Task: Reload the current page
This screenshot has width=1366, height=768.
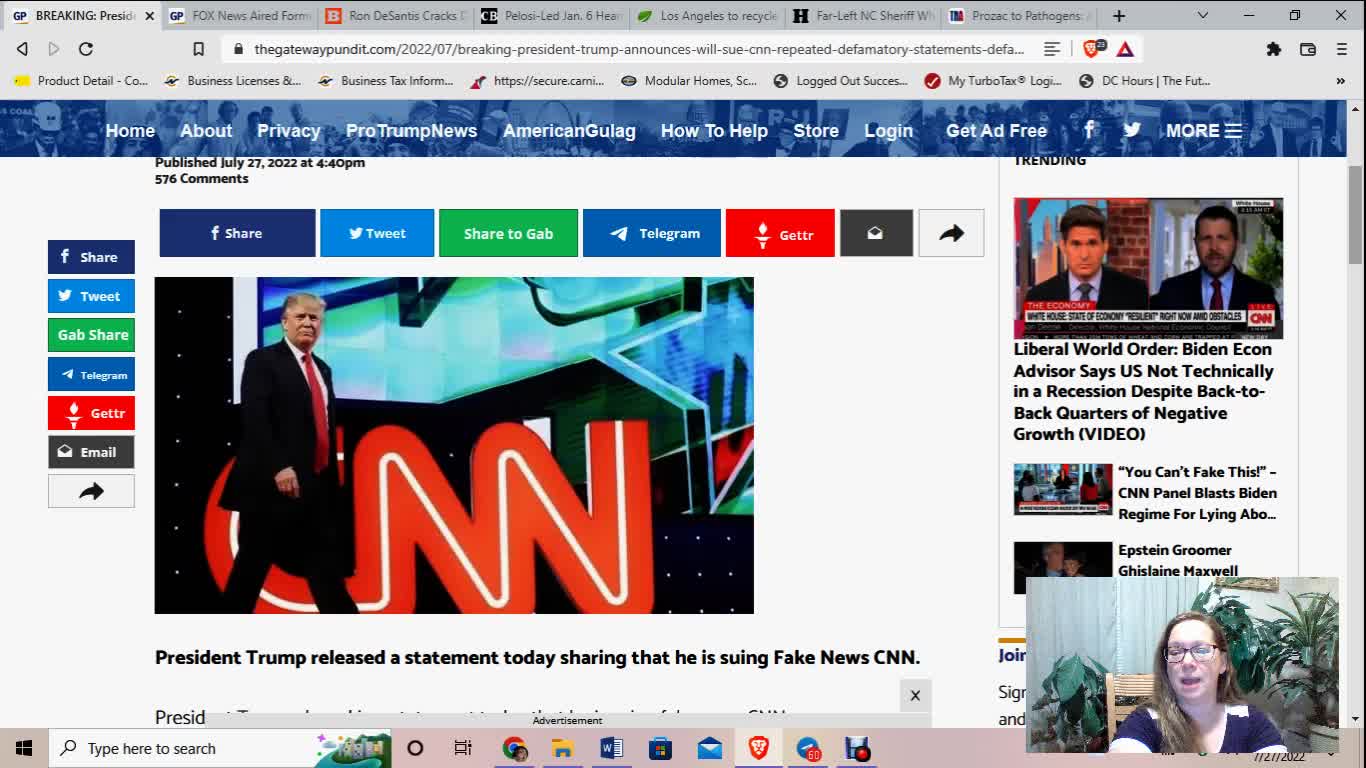Action: [86, 48]
